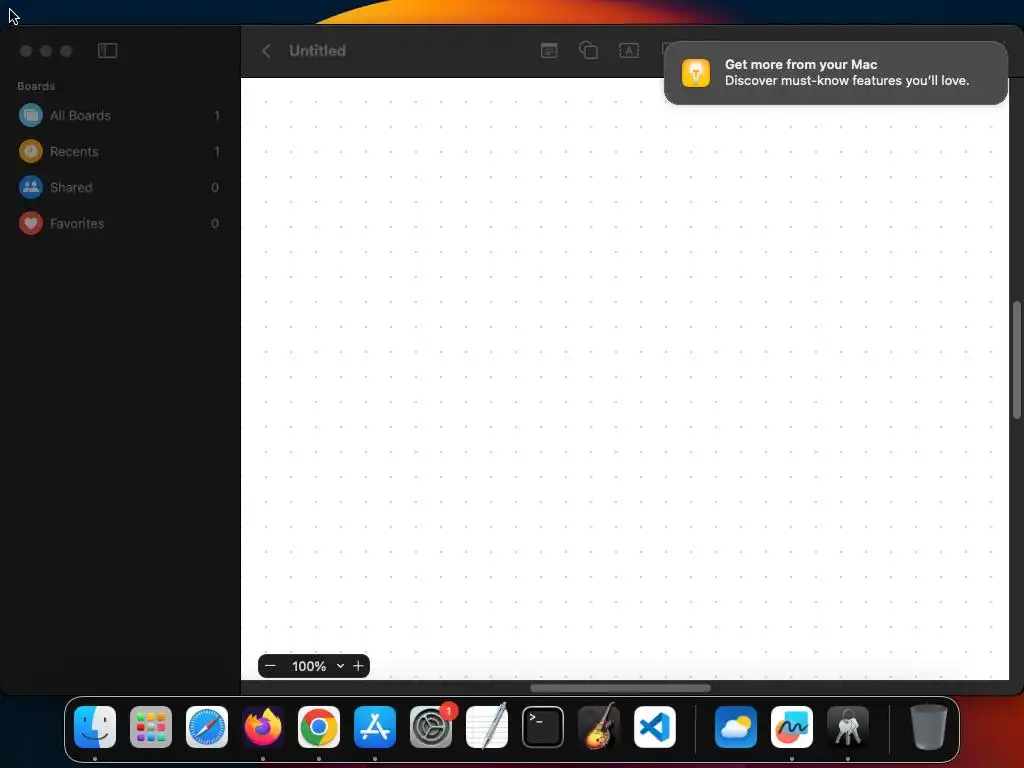Open Visual Studio Code in the Dock
This screenshot has height=768, width=1024.
654,727
